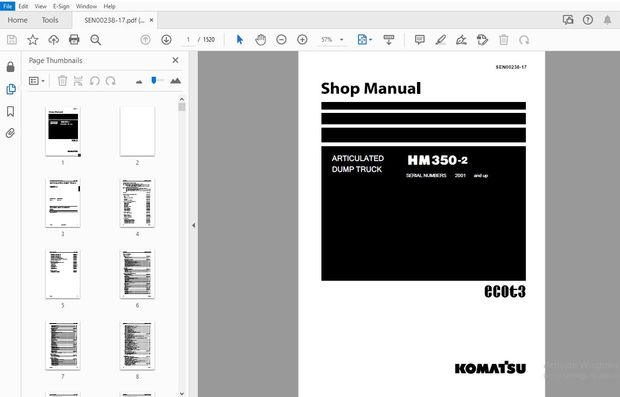This screenshot has height=397, width=620.
Task: Go to previous page arrow
Action: click(x=146, y=40)
